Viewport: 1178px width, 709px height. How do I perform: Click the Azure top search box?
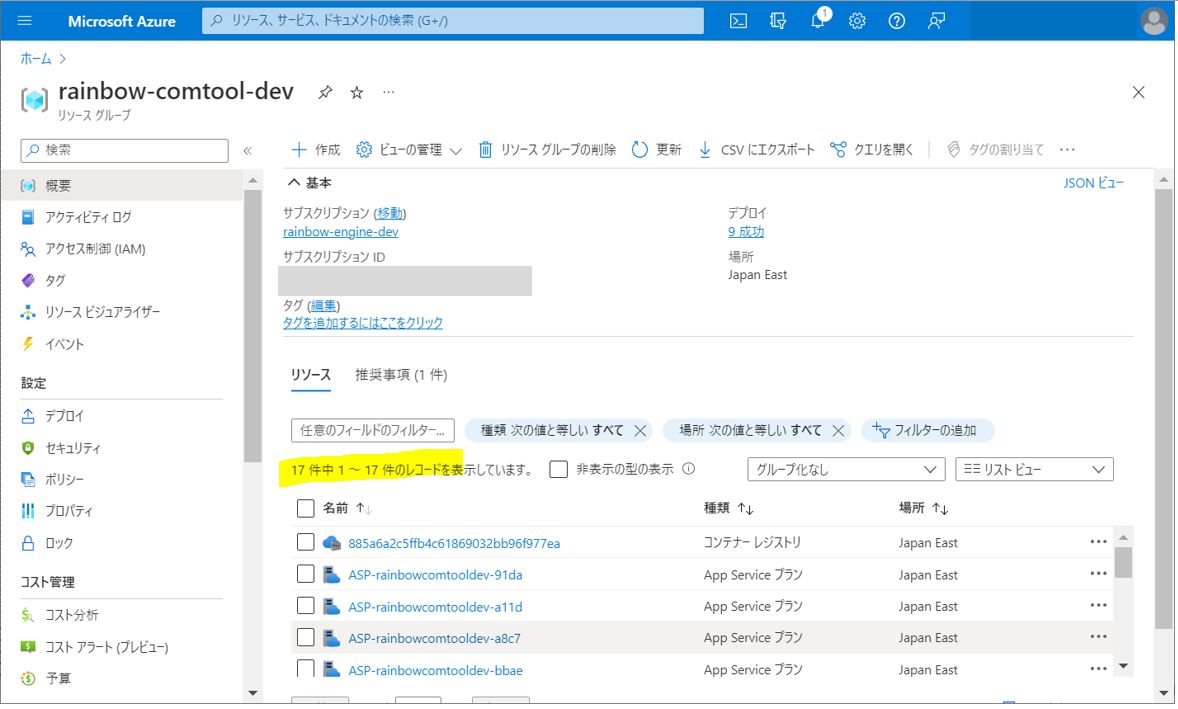[452, 21]
